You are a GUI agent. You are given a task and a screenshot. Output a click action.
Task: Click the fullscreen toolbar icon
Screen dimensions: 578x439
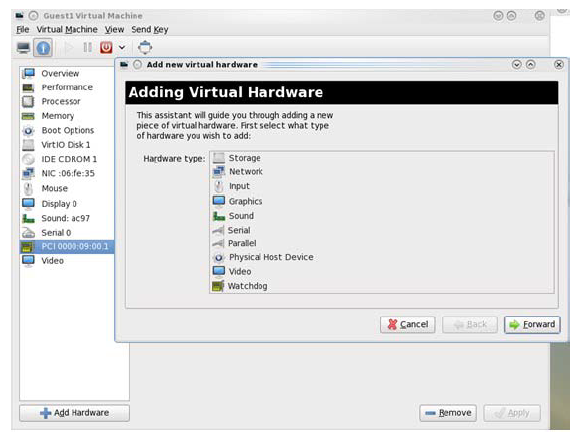(x=145, y=47)
